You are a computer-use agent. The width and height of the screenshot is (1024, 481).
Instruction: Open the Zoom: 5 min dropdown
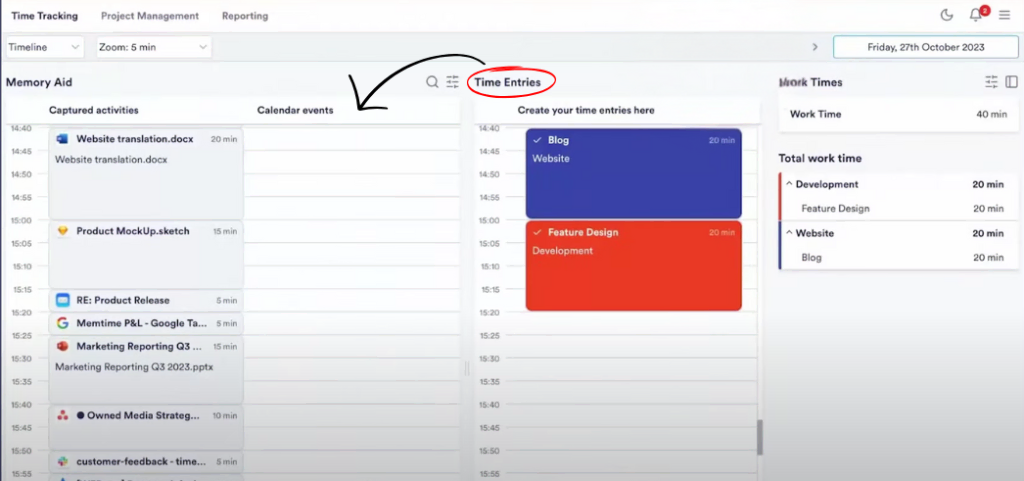click(x=154, y=47)
